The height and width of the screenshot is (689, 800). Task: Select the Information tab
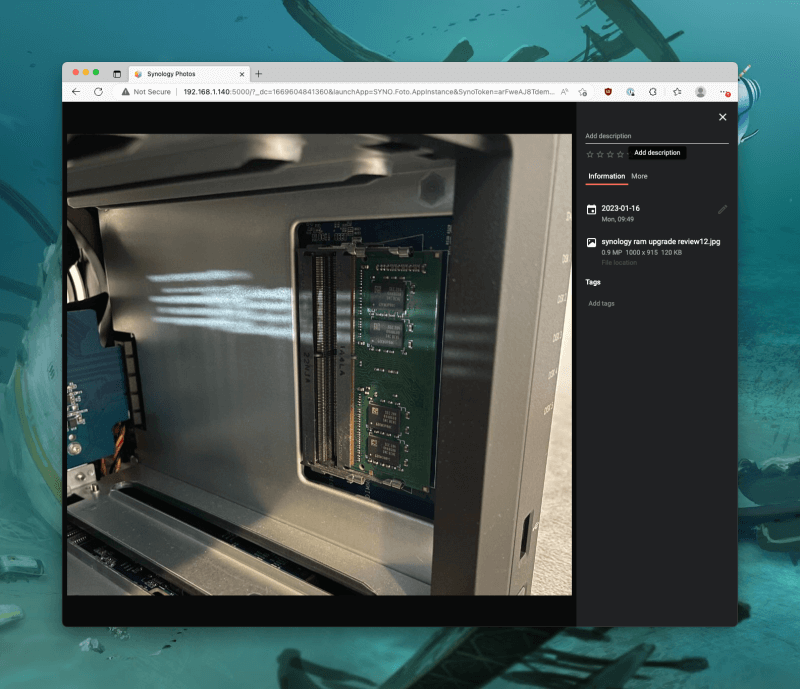606,176
